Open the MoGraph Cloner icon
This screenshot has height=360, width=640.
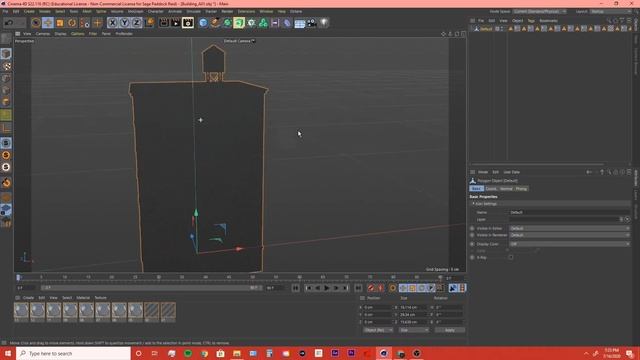263,23
